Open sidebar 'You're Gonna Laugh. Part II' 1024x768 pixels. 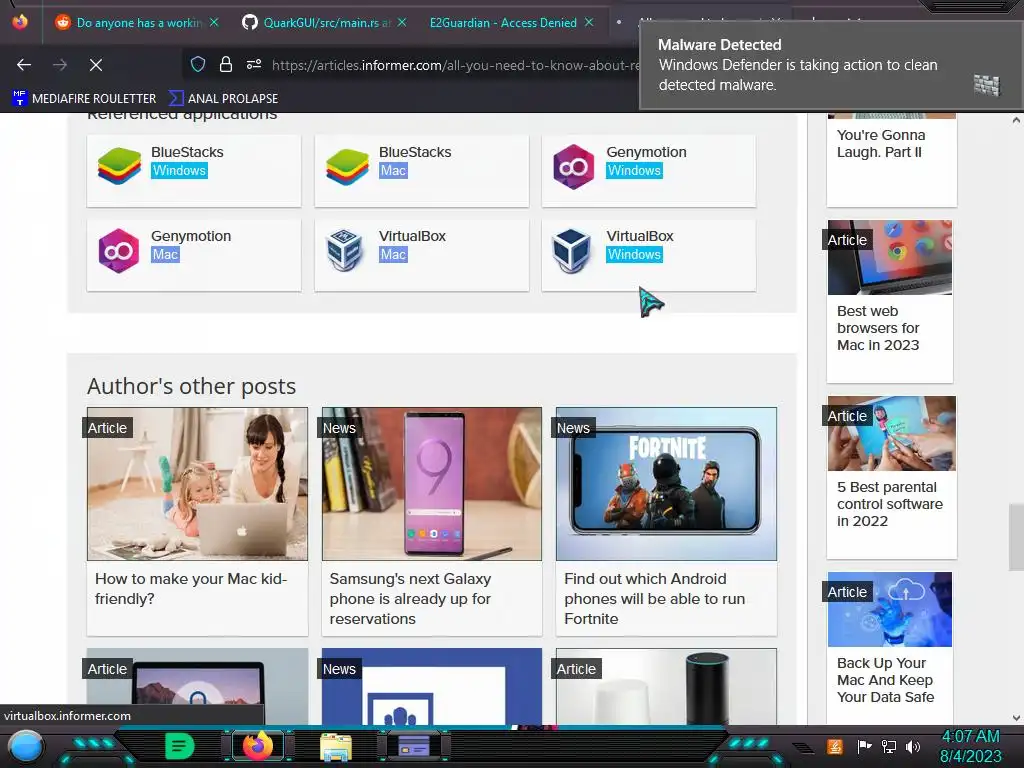tap(880, 144)
